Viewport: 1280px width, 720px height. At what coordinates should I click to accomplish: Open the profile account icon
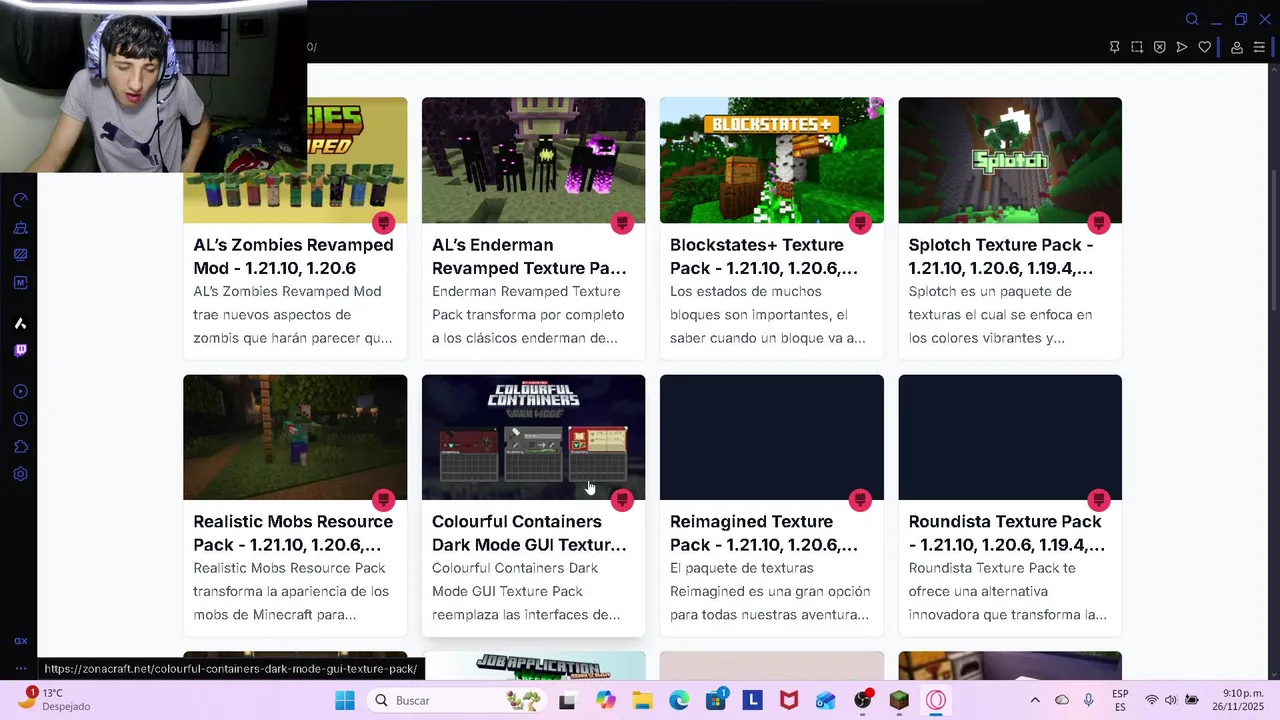1237,47
